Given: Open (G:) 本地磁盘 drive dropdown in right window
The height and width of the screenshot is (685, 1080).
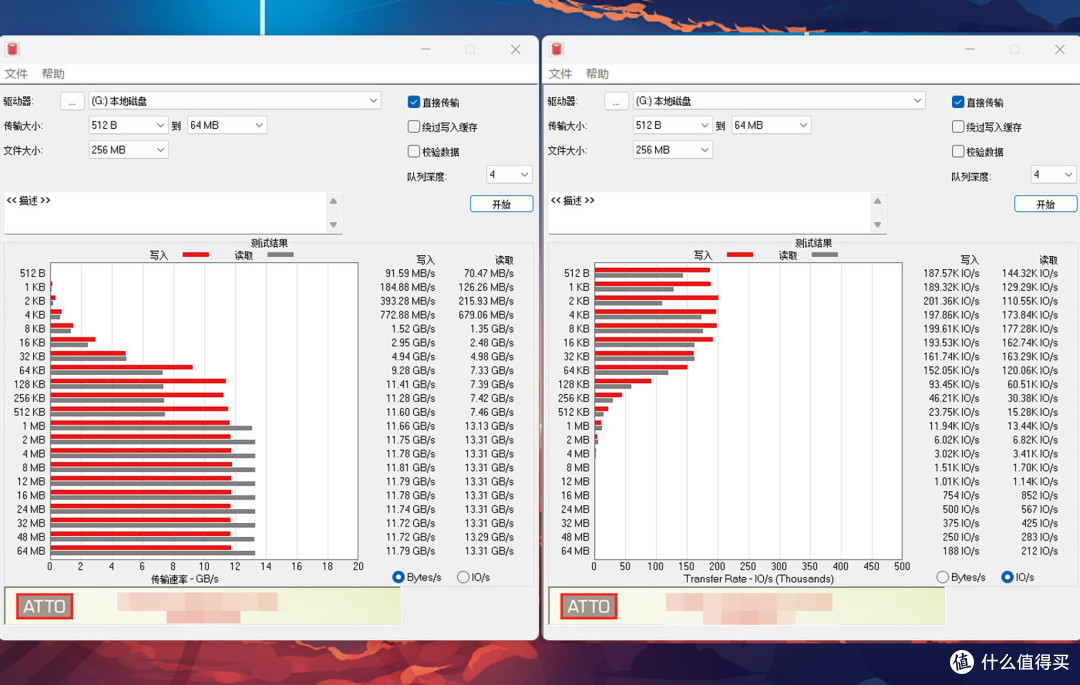Looking at the screenshot, I should [779, 101].
